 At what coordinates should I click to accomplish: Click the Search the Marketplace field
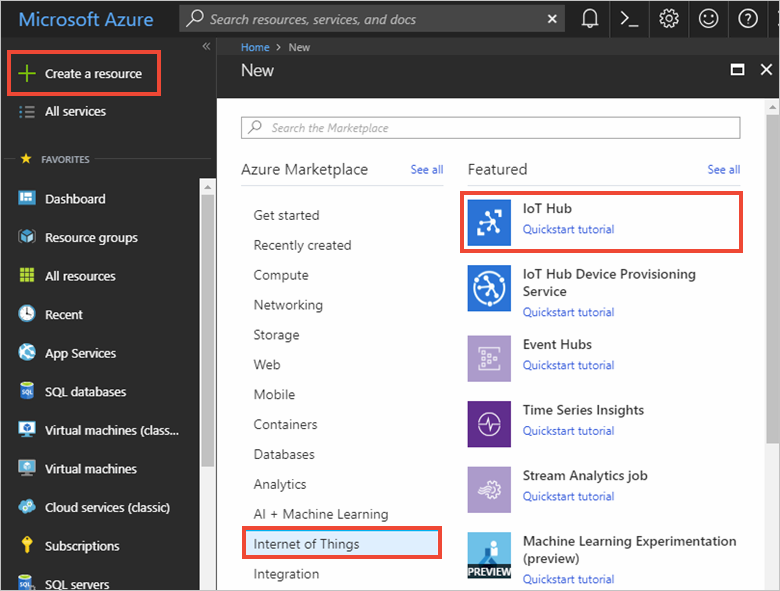490,128
